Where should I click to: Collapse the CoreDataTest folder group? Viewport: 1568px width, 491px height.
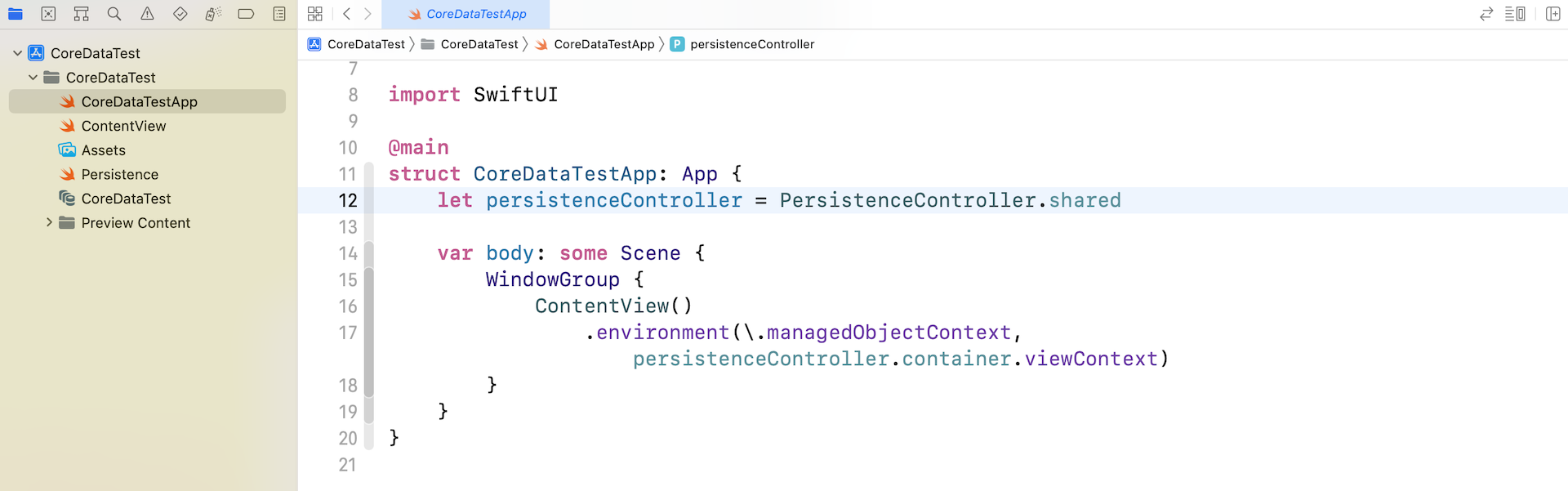pos(33,77)
